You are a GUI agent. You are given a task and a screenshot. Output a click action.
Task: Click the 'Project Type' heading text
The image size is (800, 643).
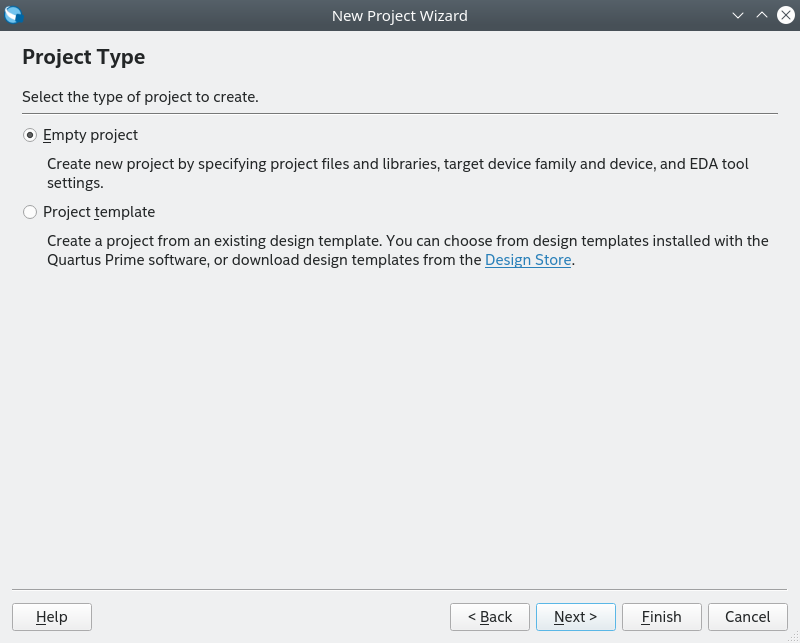pos(84,57)
